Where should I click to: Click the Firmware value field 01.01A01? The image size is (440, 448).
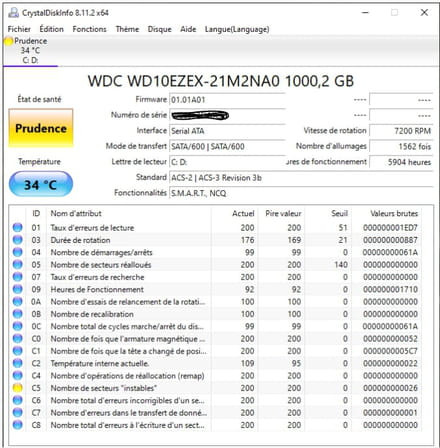point(227,100)
